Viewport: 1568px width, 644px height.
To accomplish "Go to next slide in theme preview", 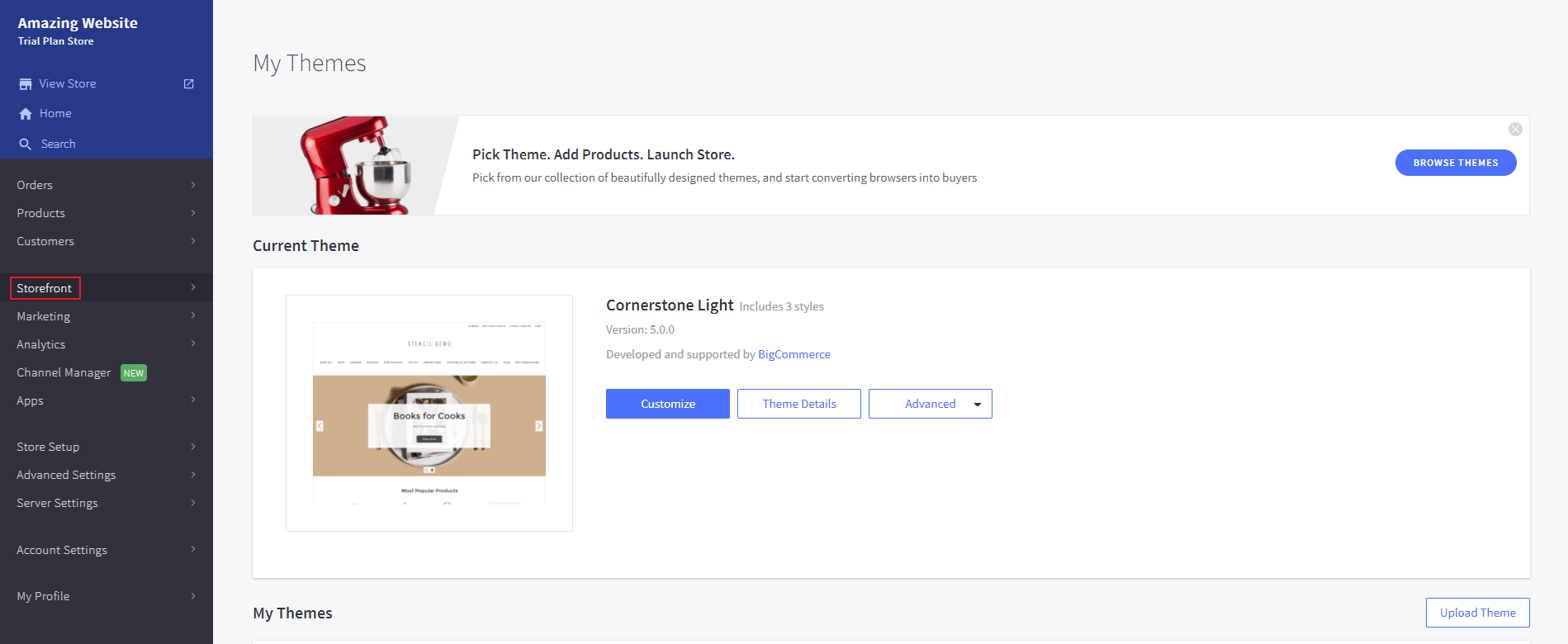I will pos(538,426).
